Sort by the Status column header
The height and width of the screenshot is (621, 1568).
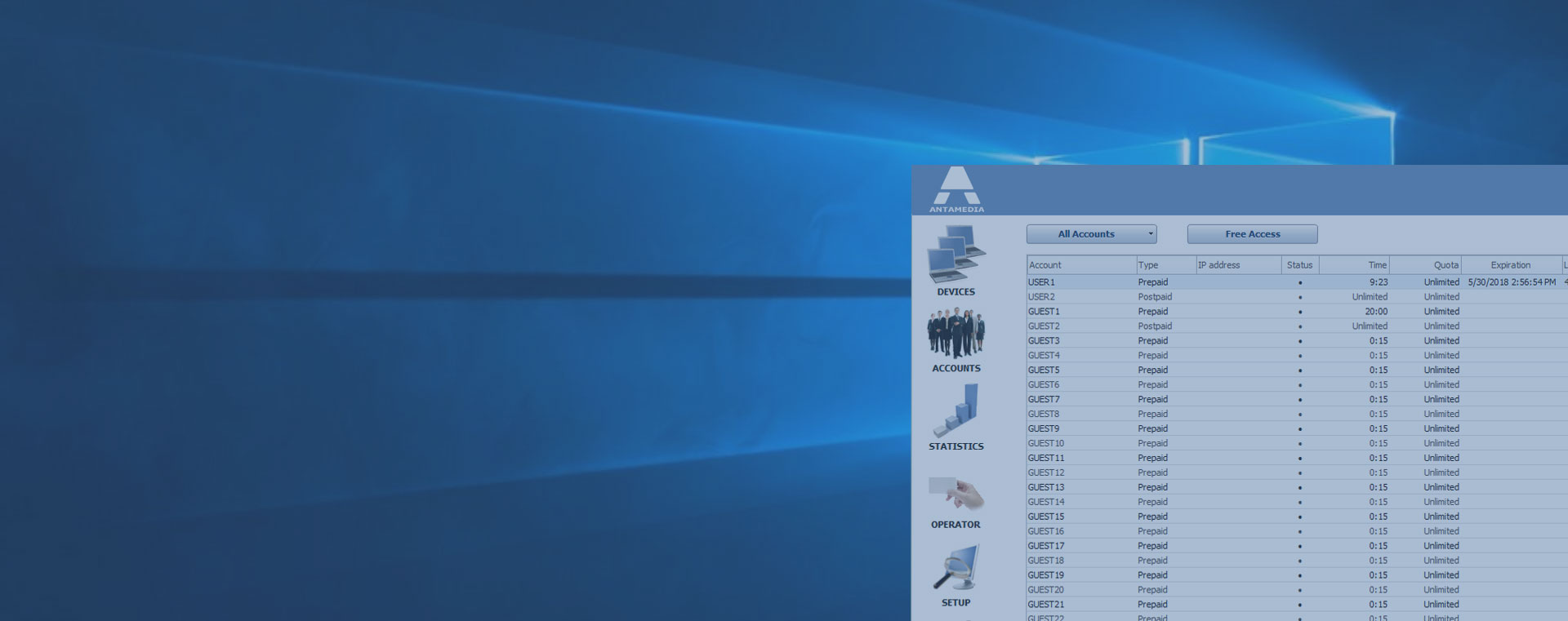click(x=1300, y=265)
